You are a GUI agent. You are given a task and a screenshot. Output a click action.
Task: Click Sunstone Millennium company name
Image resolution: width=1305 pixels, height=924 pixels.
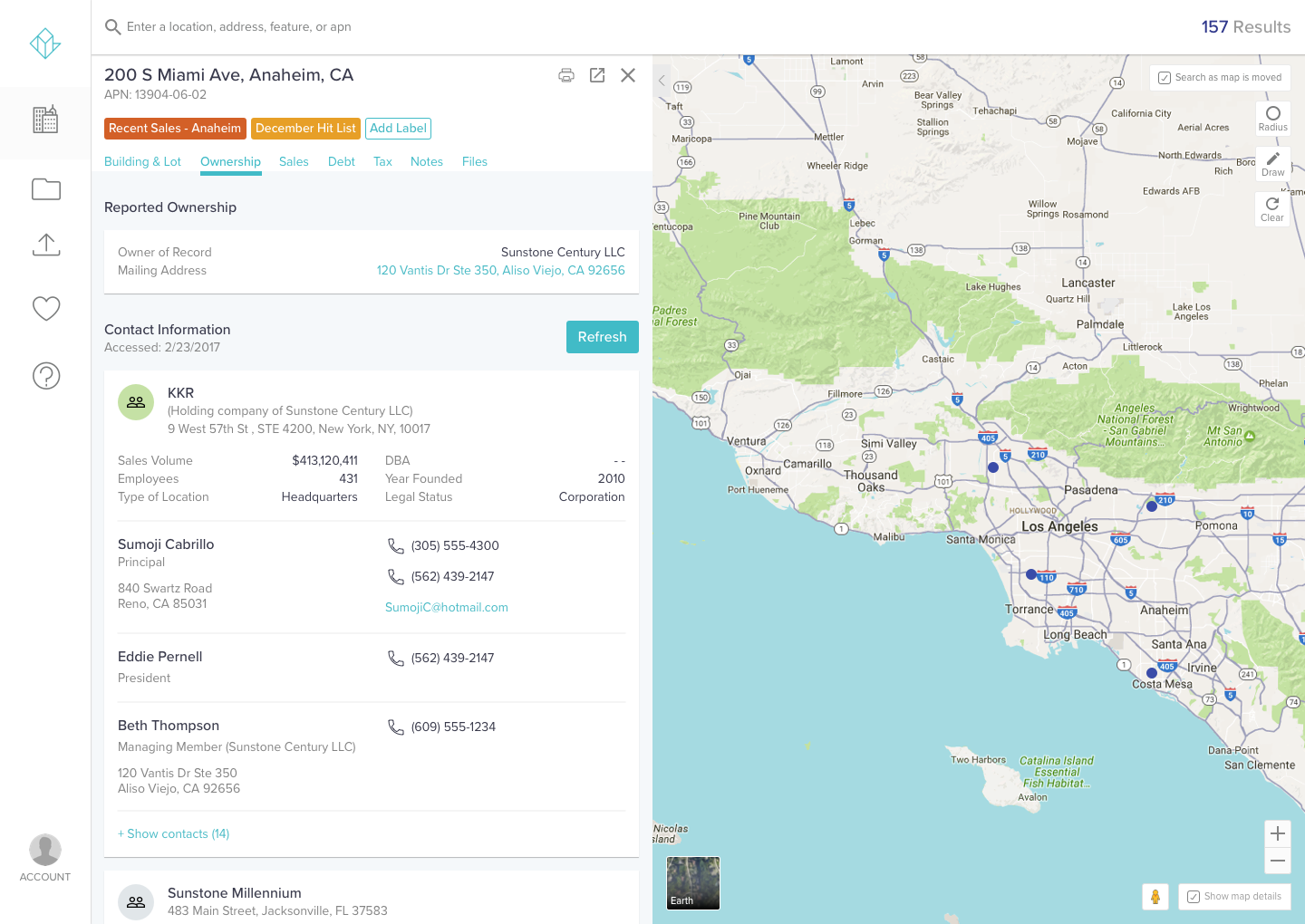[235, 893]
